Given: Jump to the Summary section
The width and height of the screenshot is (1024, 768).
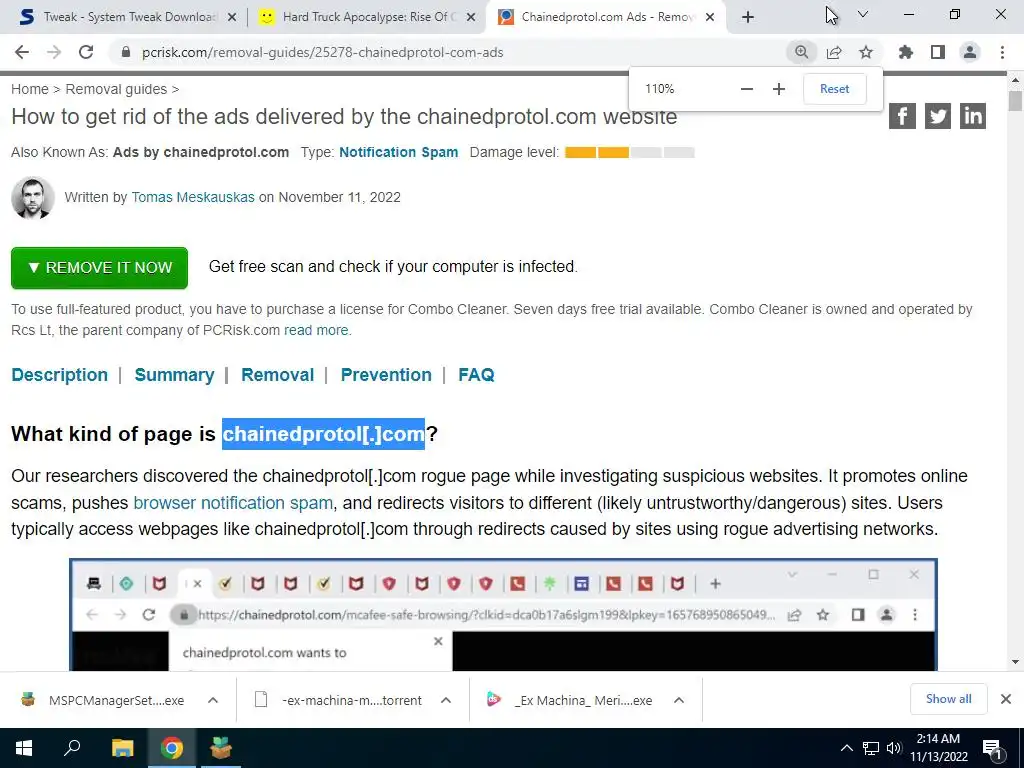Looking at the screenshot, I should tap(174, 375).
